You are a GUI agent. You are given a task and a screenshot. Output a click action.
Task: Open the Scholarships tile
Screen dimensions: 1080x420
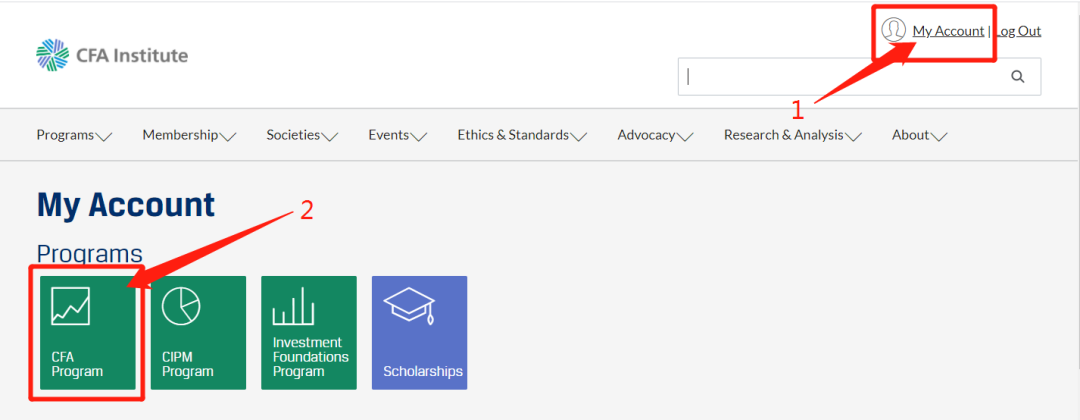click(x=419, y=333)
